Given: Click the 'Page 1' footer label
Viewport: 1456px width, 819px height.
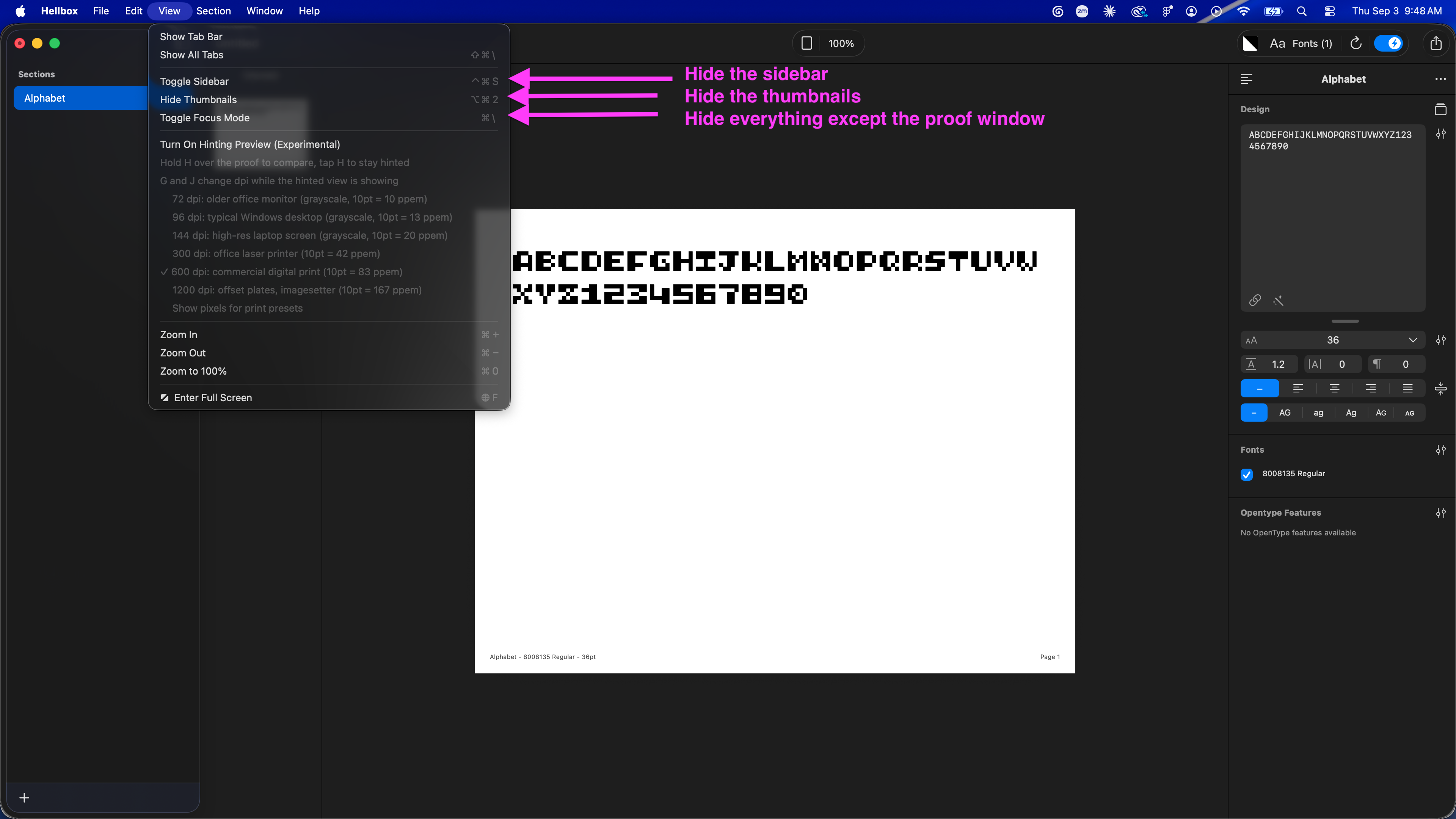Looking at the screenshot, I should tap(1050, 657).
